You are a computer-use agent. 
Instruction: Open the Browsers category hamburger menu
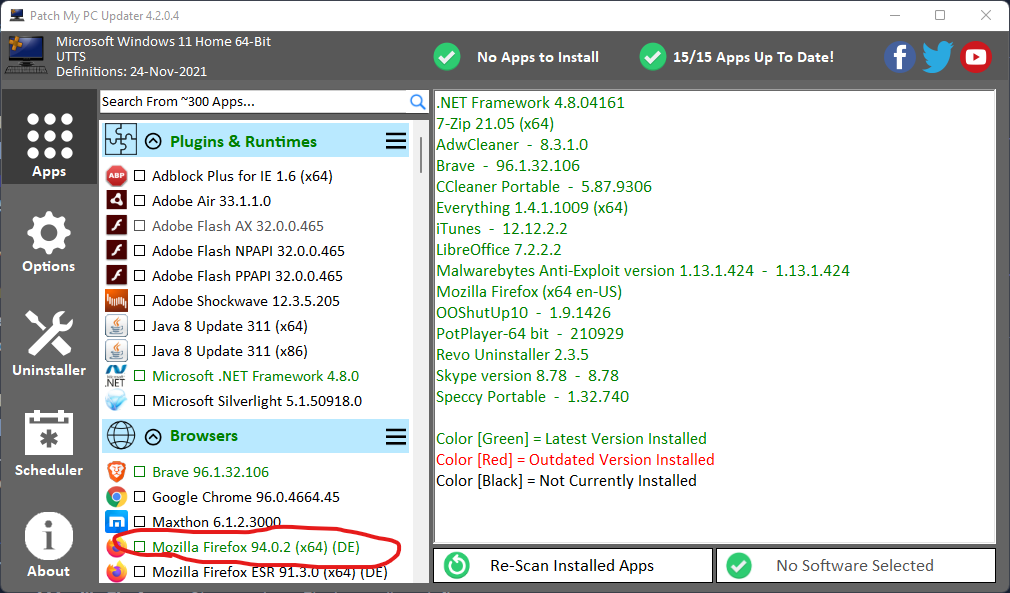395,437
